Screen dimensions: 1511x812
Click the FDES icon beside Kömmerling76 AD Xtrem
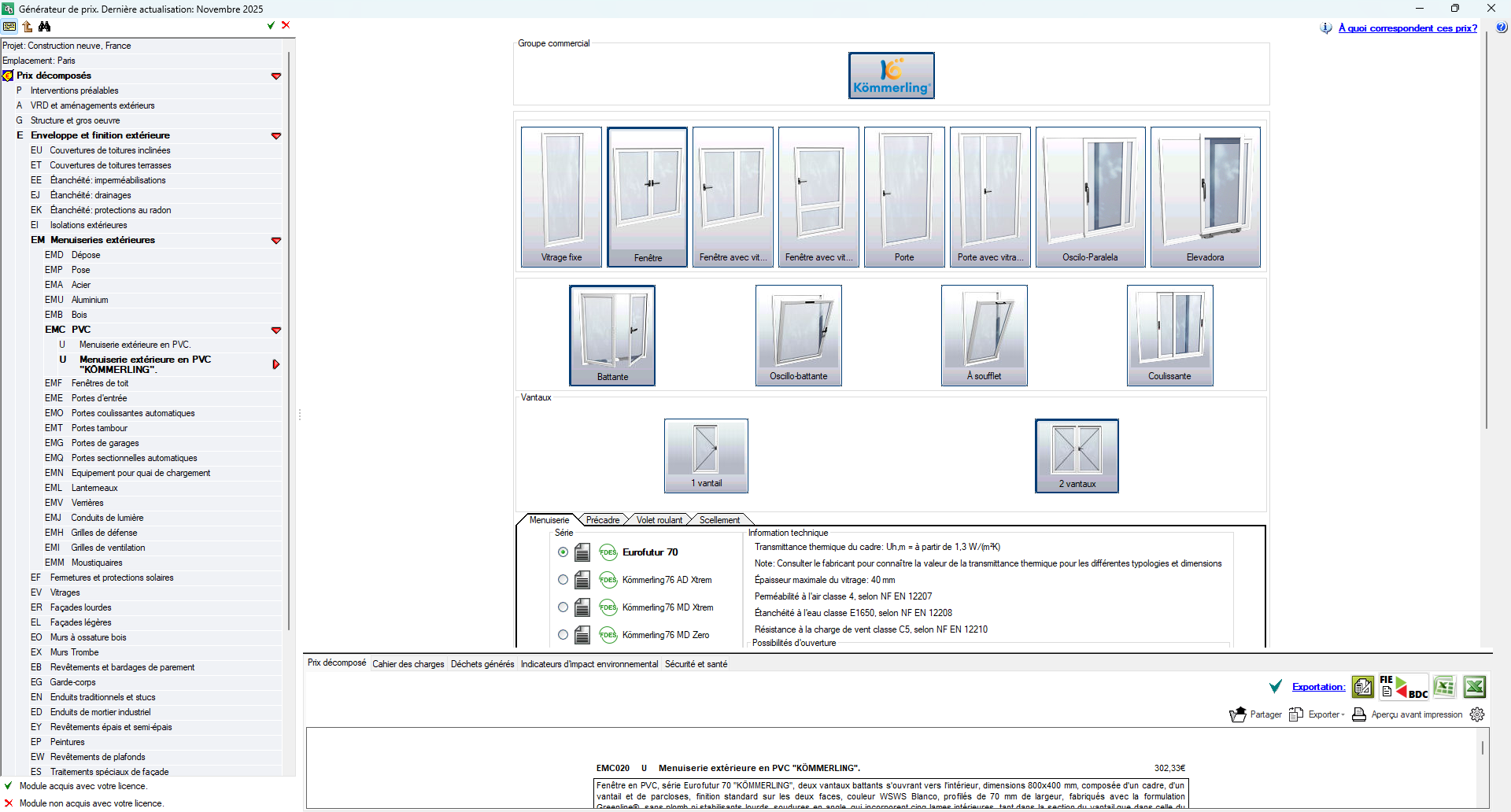click(608, 580)
